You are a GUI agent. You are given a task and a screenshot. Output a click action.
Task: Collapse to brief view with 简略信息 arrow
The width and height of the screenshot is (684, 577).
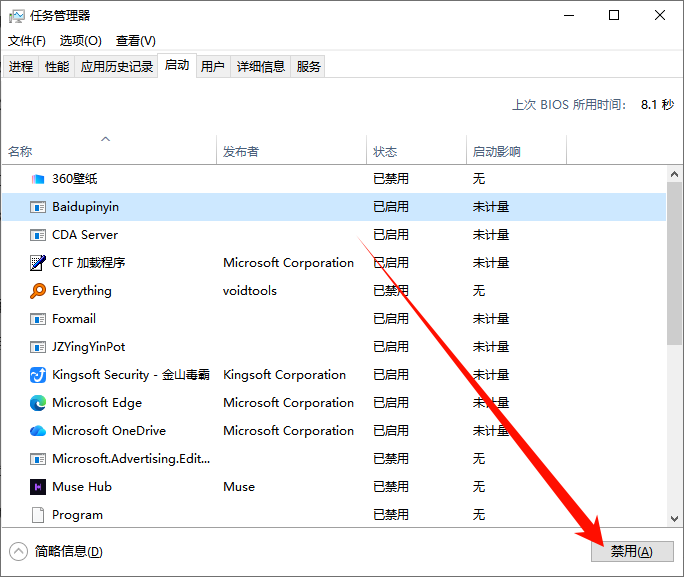[18, 552]
